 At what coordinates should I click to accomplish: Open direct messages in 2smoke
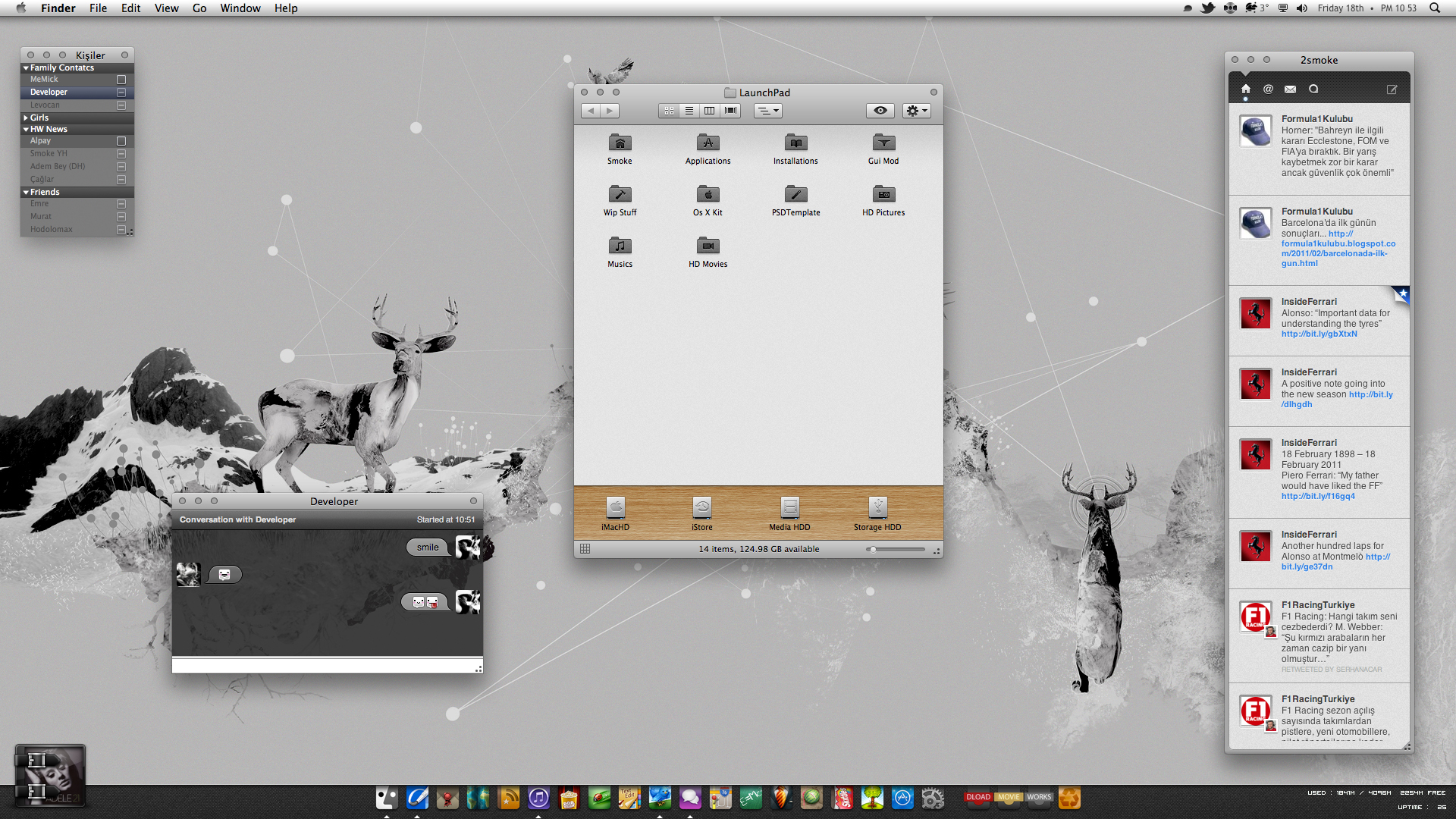coord(1290,89)
